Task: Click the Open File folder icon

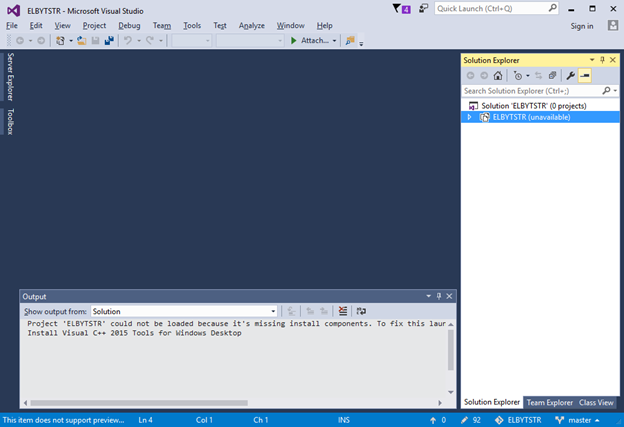Action: coord(81,41)
